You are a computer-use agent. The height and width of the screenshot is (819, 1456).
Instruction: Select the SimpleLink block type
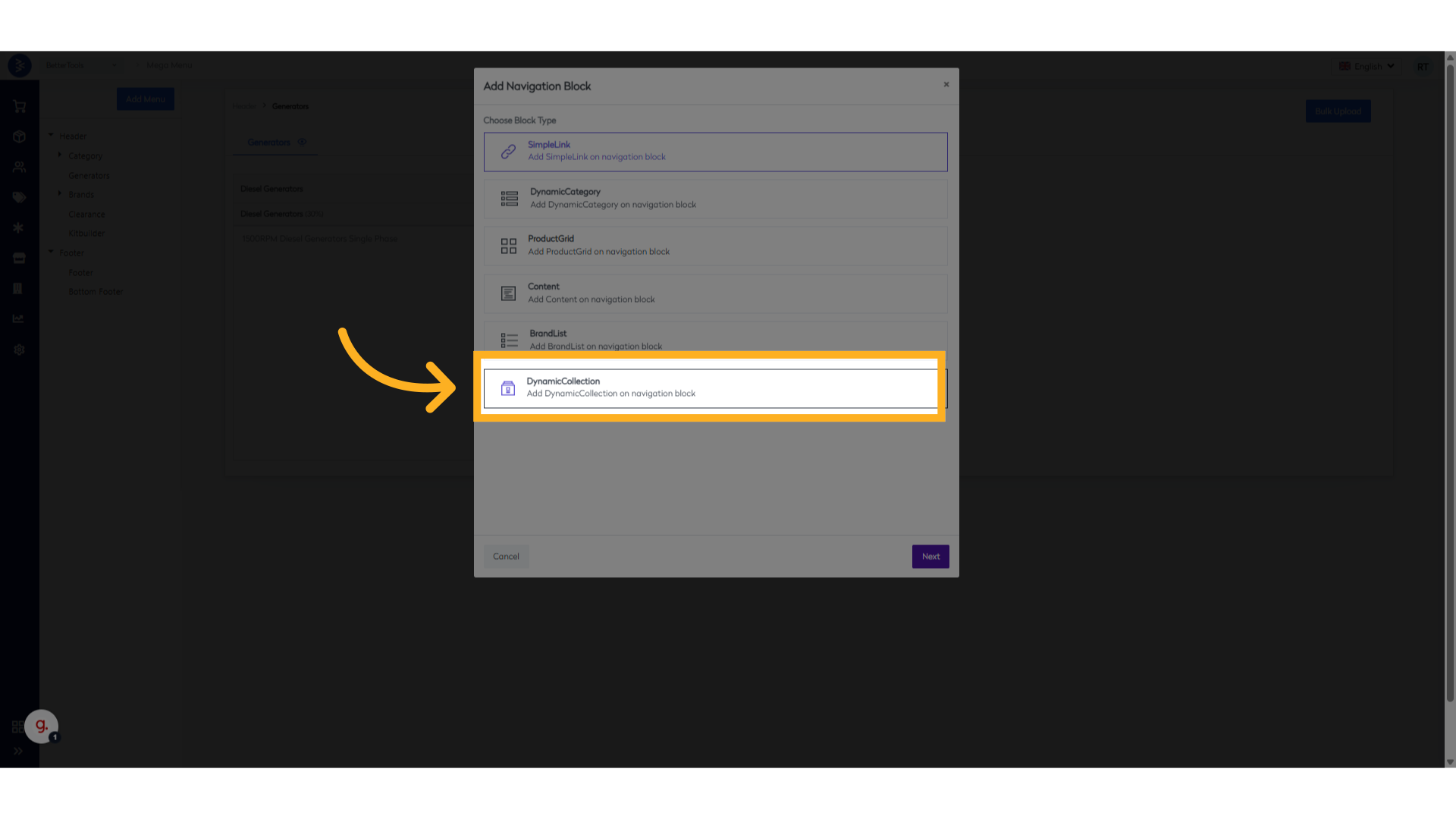(x=714, y=152)
